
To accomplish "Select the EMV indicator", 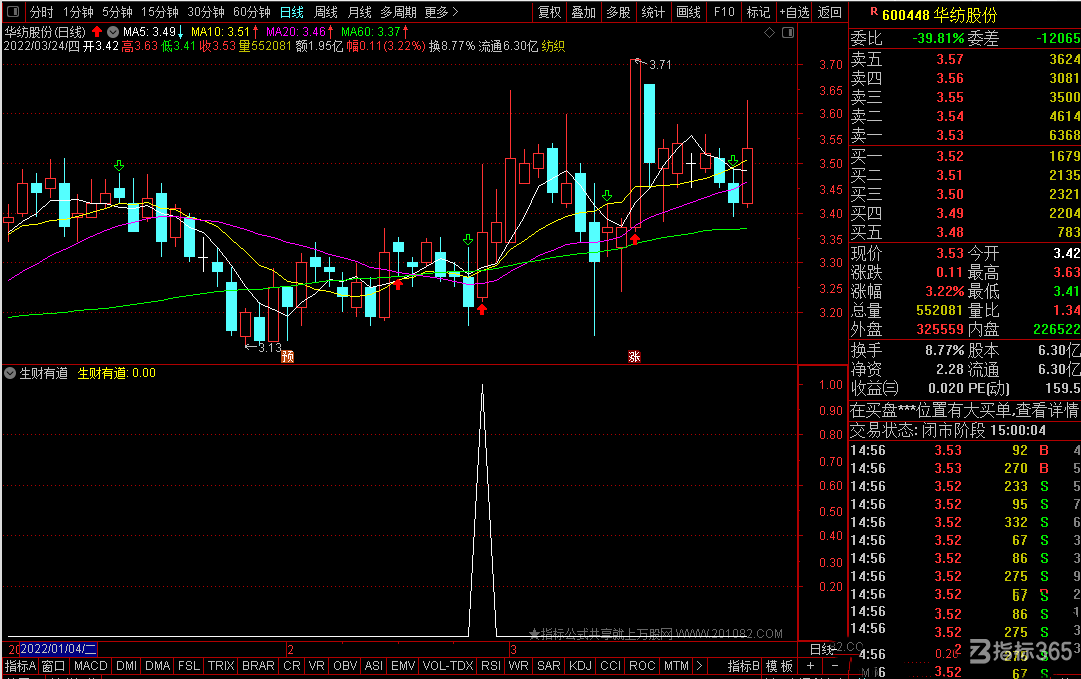I will click(x=403, y=666).
